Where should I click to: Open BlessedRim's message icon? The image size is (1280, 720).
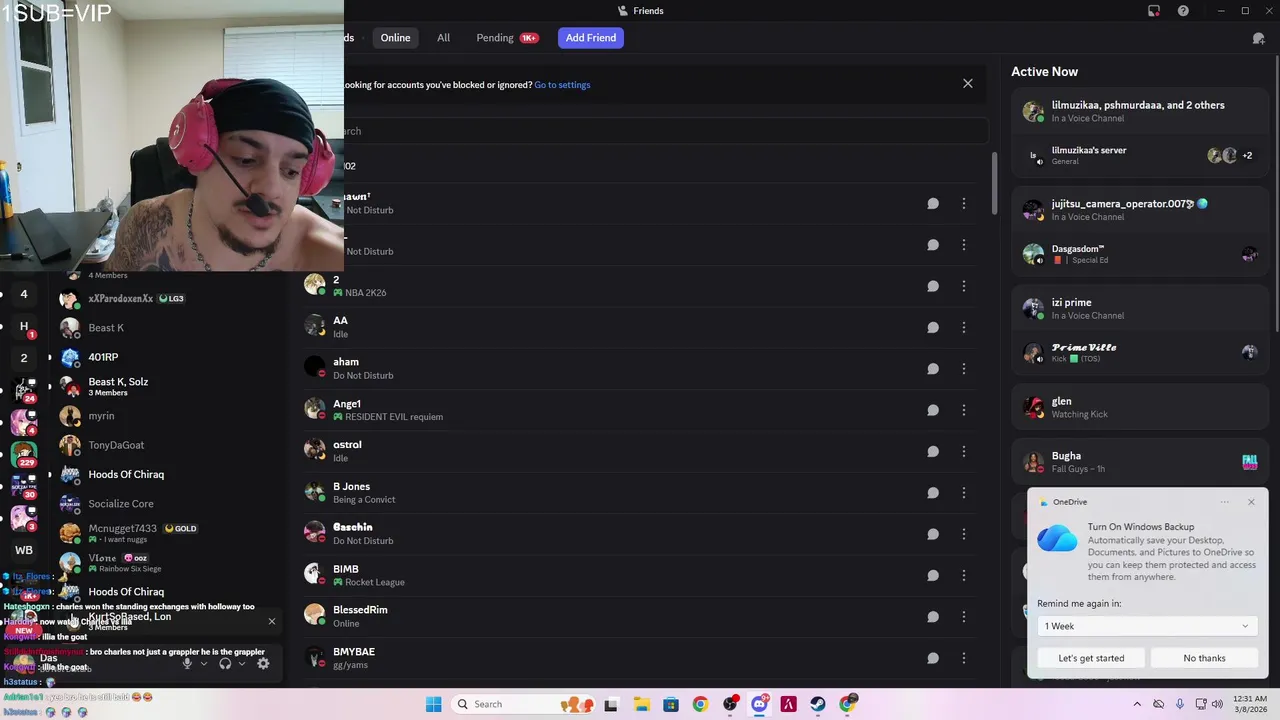[x=932, y=617]
